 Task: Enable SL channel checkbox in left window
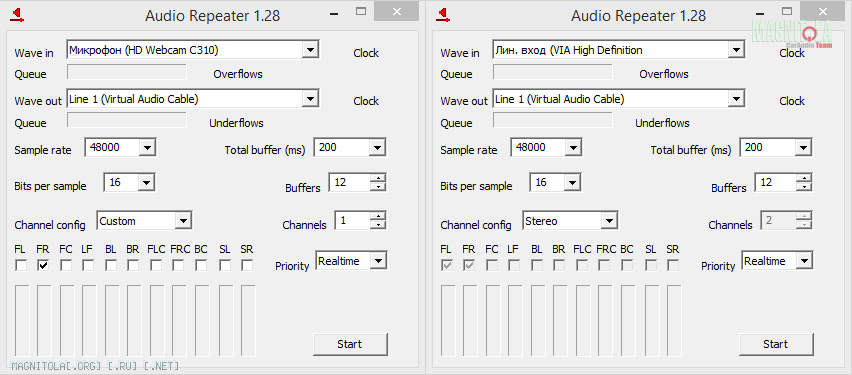click(225, 266)
